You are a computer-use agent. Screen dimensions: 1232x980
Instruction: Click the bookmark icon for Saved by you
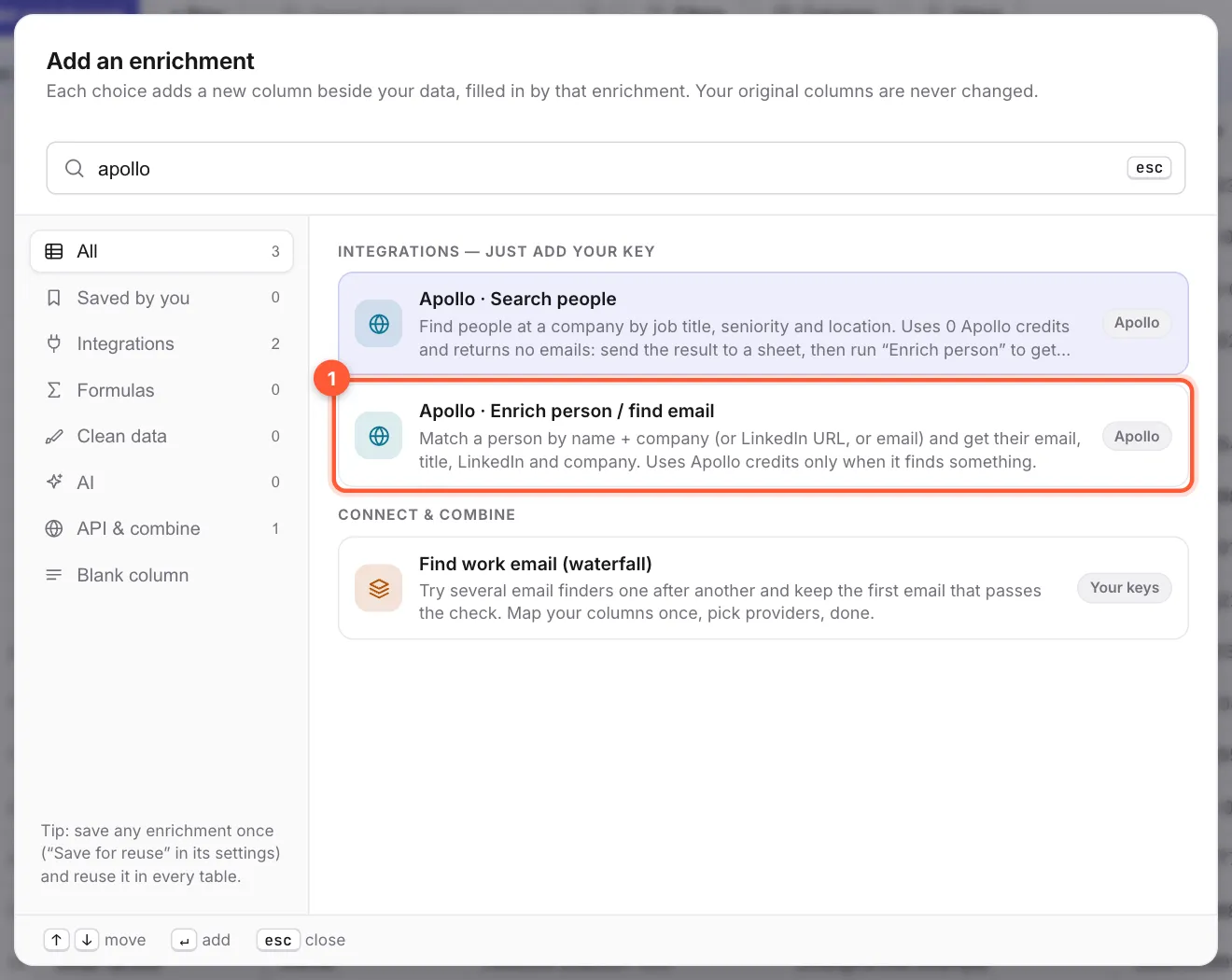point(54,298)
